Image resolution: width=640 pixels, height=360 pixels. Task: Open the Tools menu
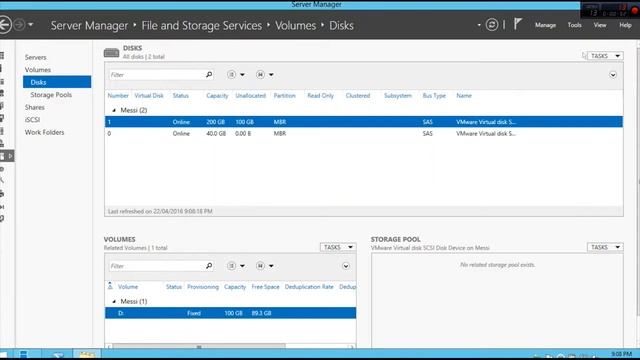[x=574, y=25]
